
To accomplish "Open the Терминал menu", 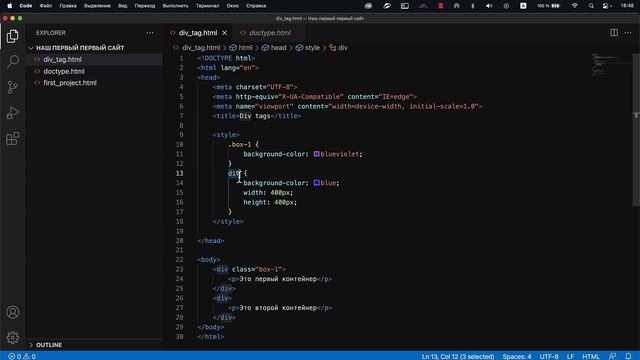I will [x=207, y=6].
